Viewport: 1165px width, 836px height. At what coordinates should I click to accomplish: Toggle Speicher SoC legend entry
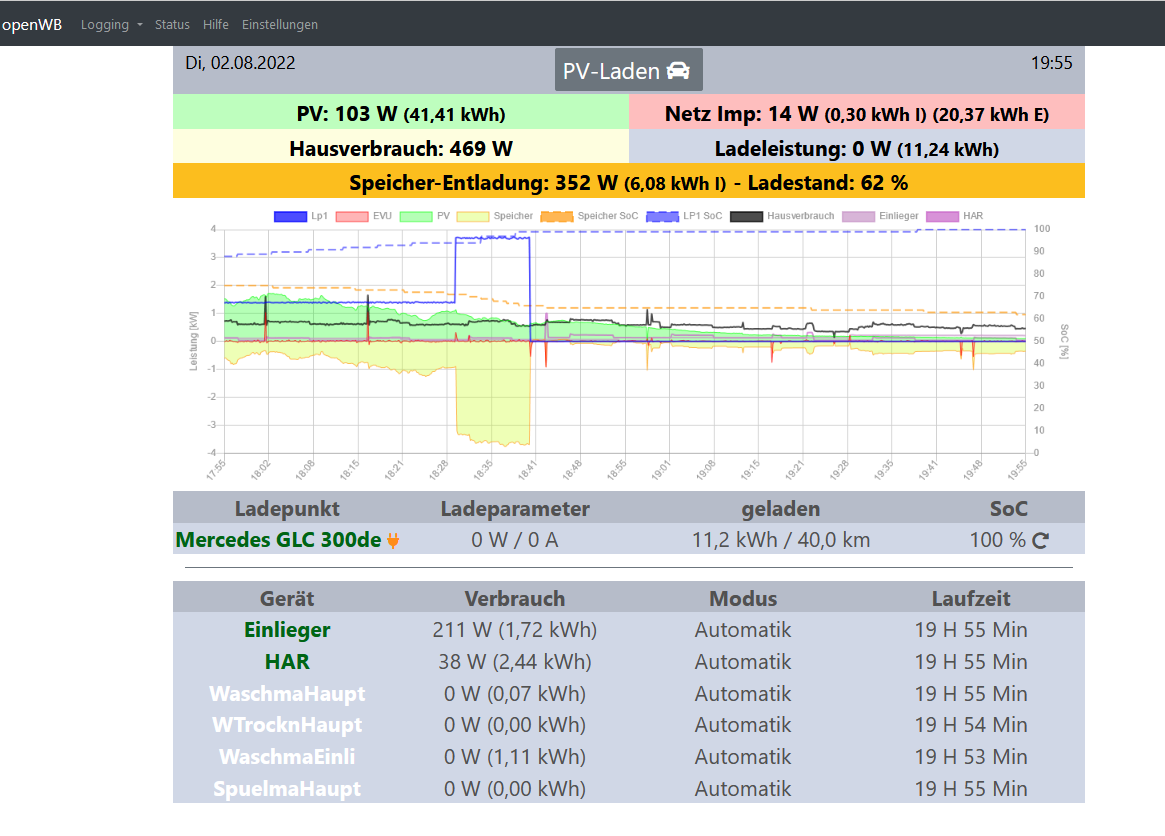click(x=555, y=216)
